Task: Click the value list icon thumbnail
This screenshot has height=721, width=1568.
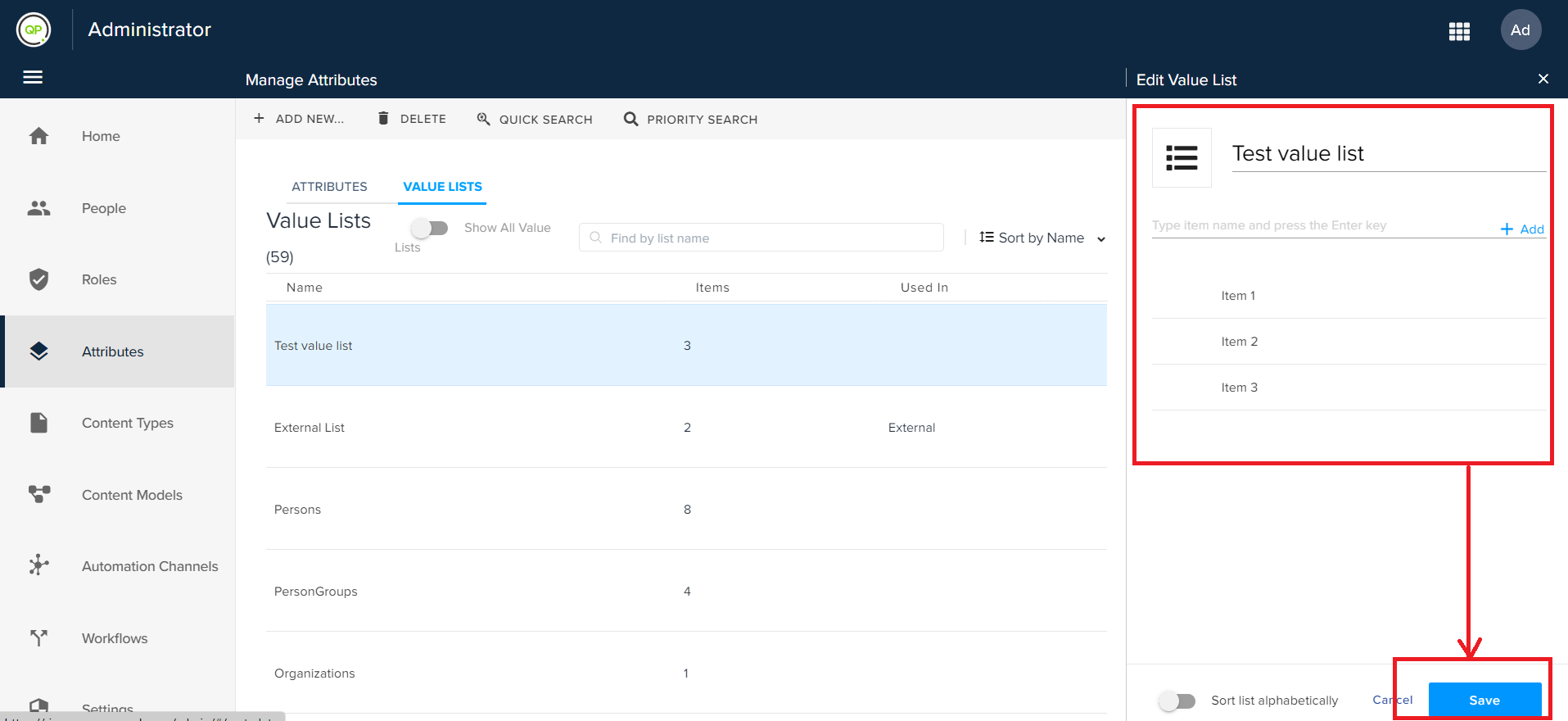Action: (1182, 157)
